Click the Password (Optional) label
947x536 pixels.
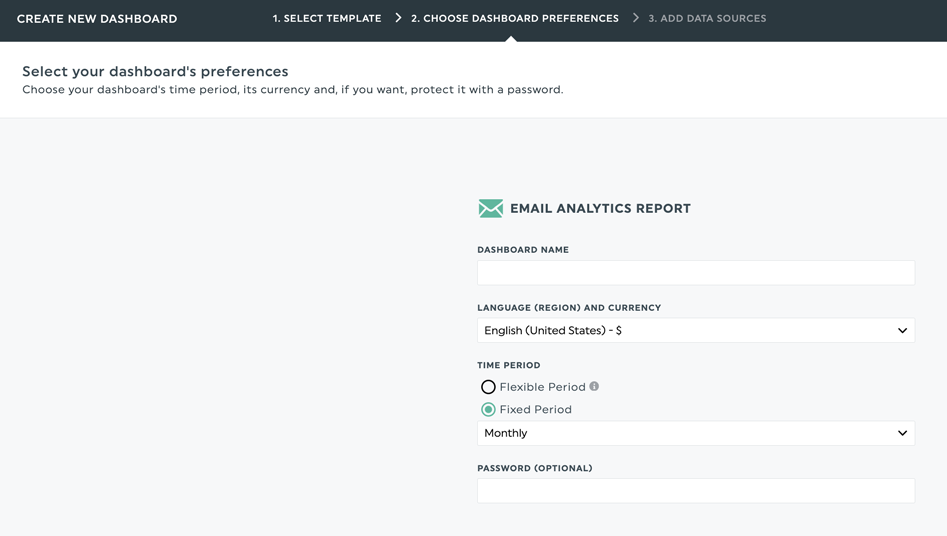click(x=534, y=468)
